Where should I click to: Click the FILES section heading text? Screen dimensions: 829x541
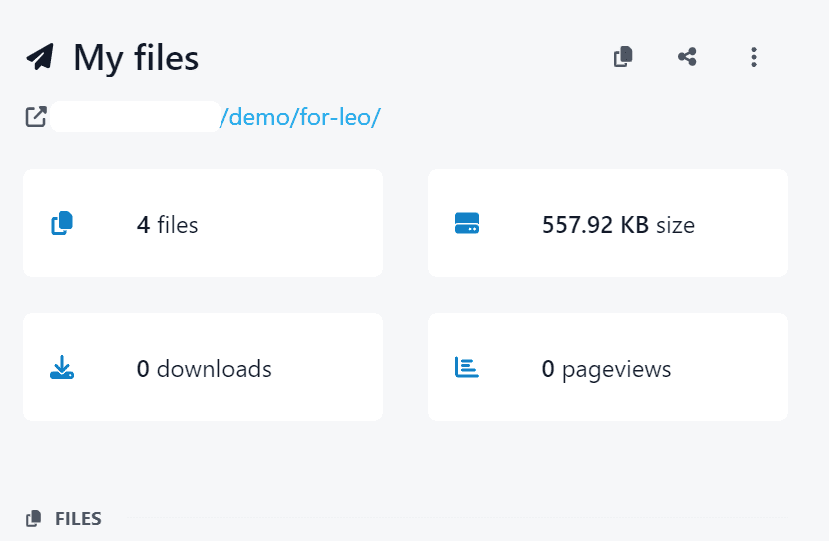[78, 519]
